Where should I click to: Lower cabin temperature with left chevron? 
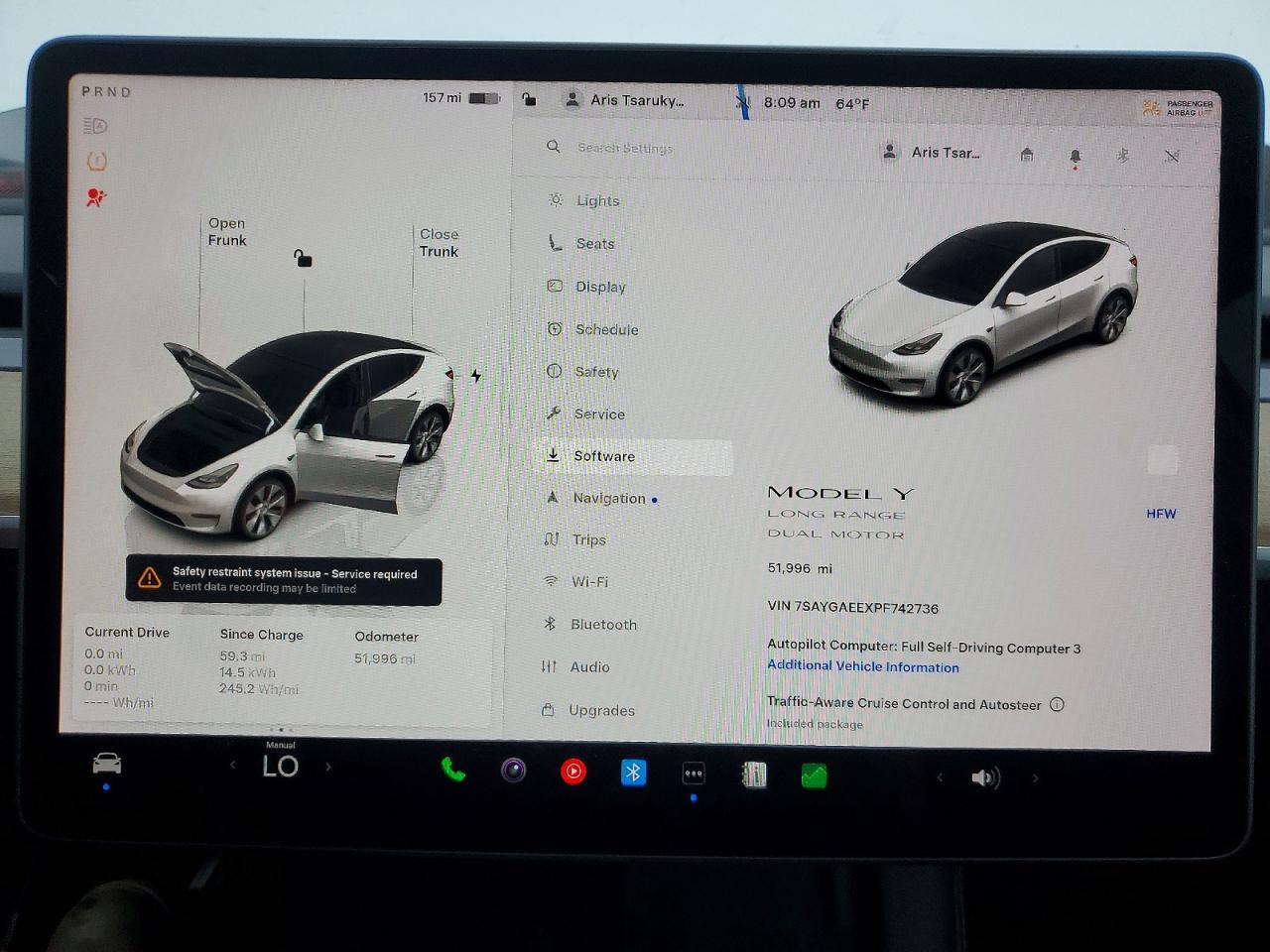(x=233, y=765)
